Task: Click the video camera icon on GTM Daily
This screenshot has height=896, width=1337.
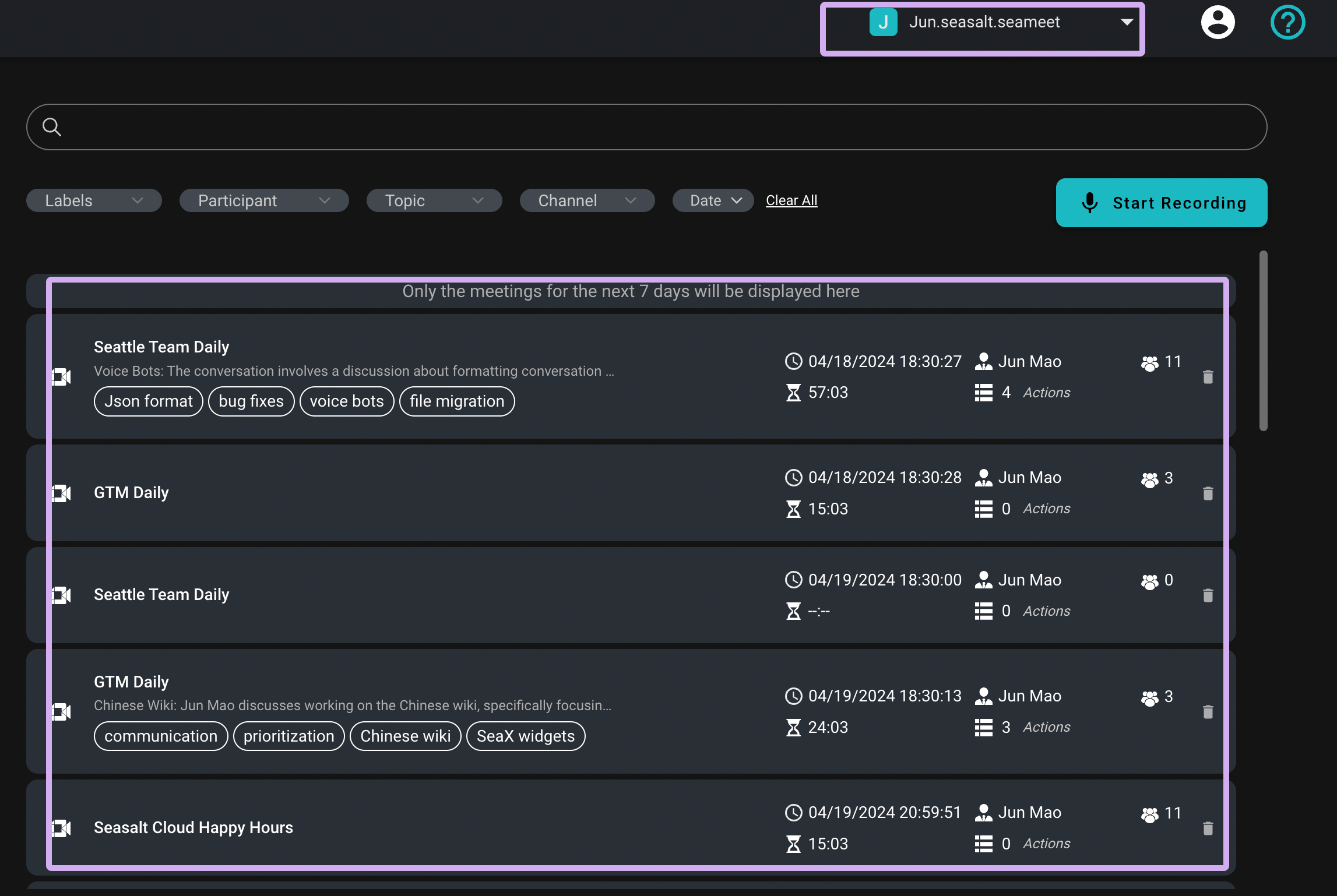Action: pos(61,492)
